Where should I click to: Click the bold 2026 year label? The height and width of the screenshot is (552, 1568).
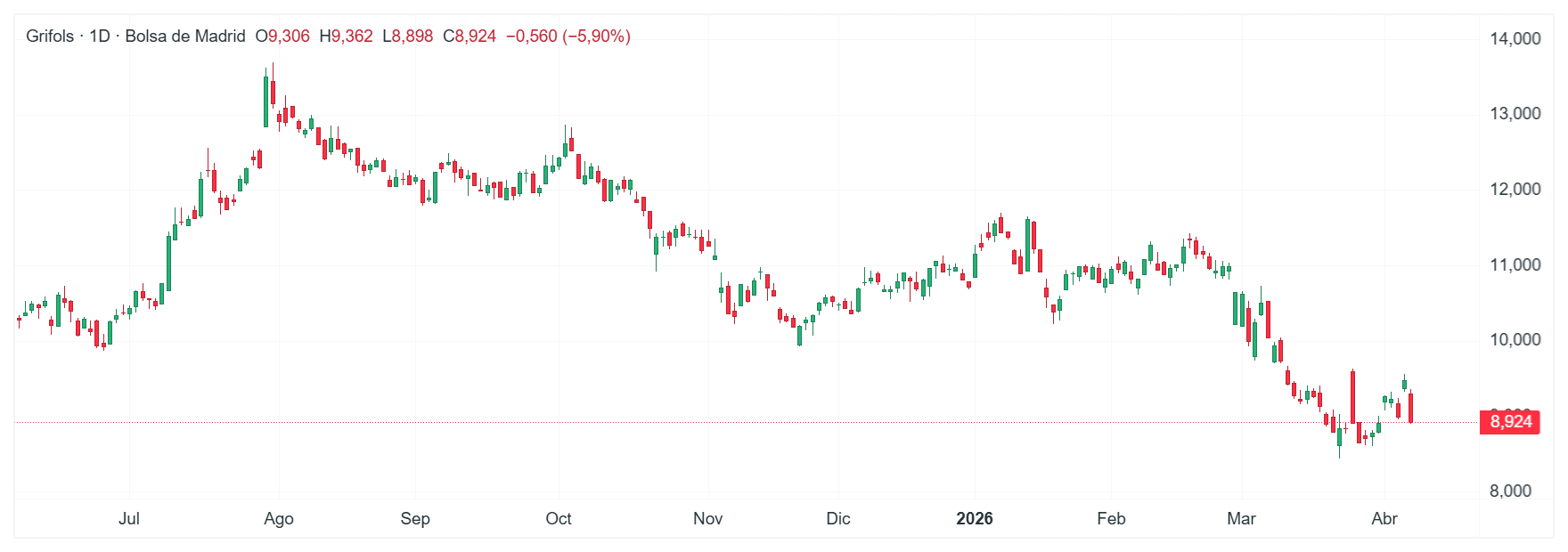coord(974,518)
